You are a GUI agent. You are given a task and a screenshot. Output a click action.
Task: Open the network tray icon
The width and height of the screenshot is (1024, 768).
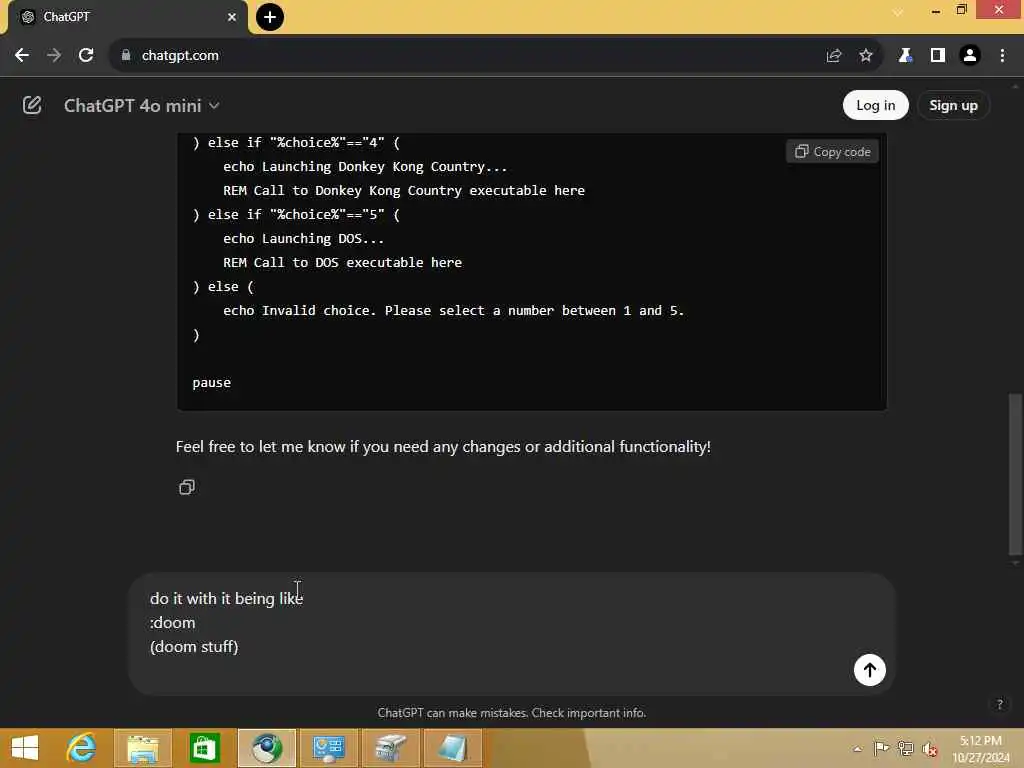pos(905,748)
